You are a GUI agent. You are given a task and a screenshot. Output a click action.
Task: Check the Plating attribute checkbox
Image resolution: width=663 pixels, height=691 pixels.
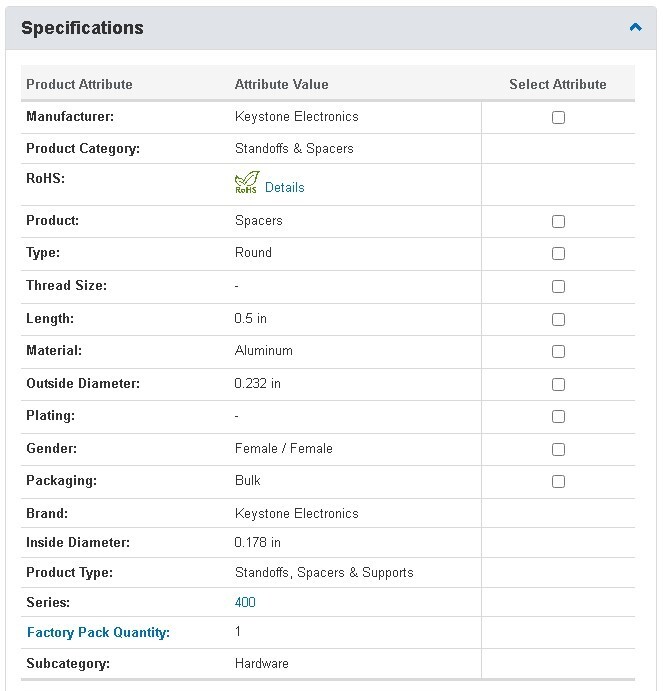coord(558,416)
